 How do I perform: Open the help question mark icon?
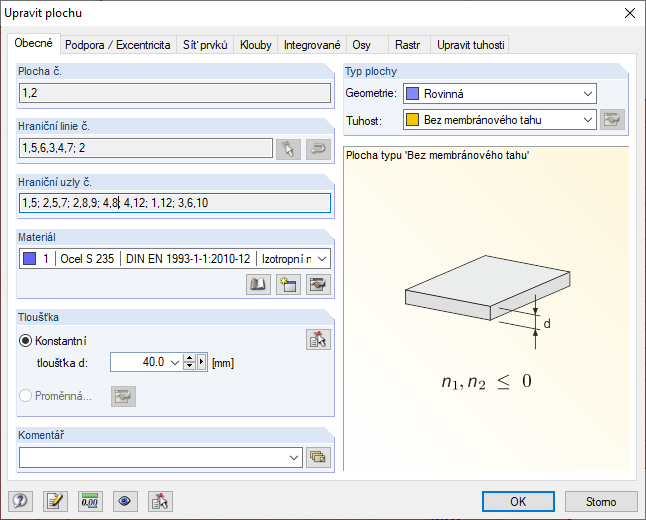pyautogui.click(x=20, y=501)
